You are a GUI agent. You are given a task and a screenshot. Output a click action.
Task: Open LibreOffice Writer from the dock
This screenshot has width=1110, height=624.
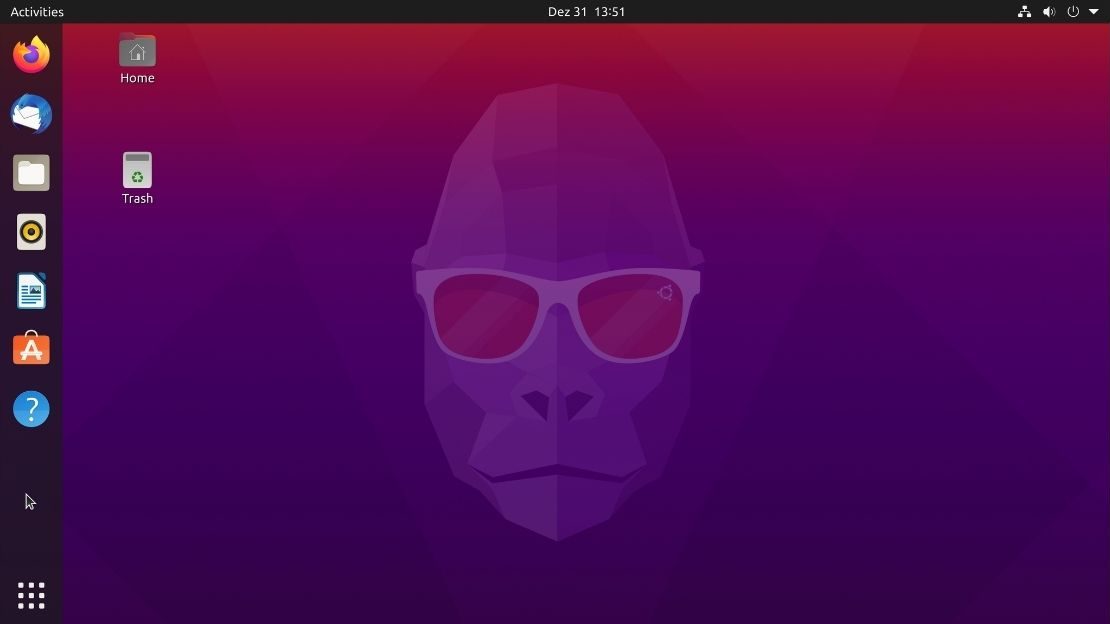pyautogui.click(x=31, y=291)
